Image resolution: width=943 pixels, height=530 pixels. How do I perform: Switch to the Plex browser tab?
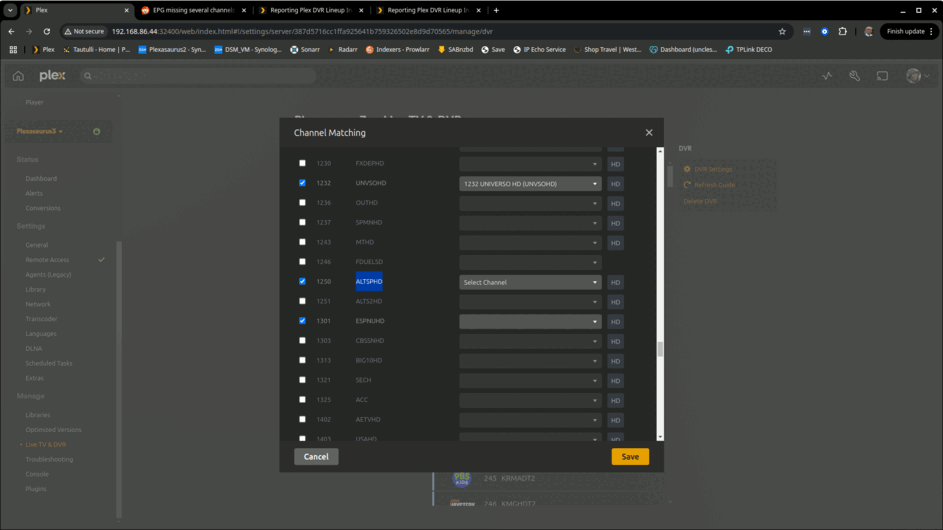click(x=75, y=10)
